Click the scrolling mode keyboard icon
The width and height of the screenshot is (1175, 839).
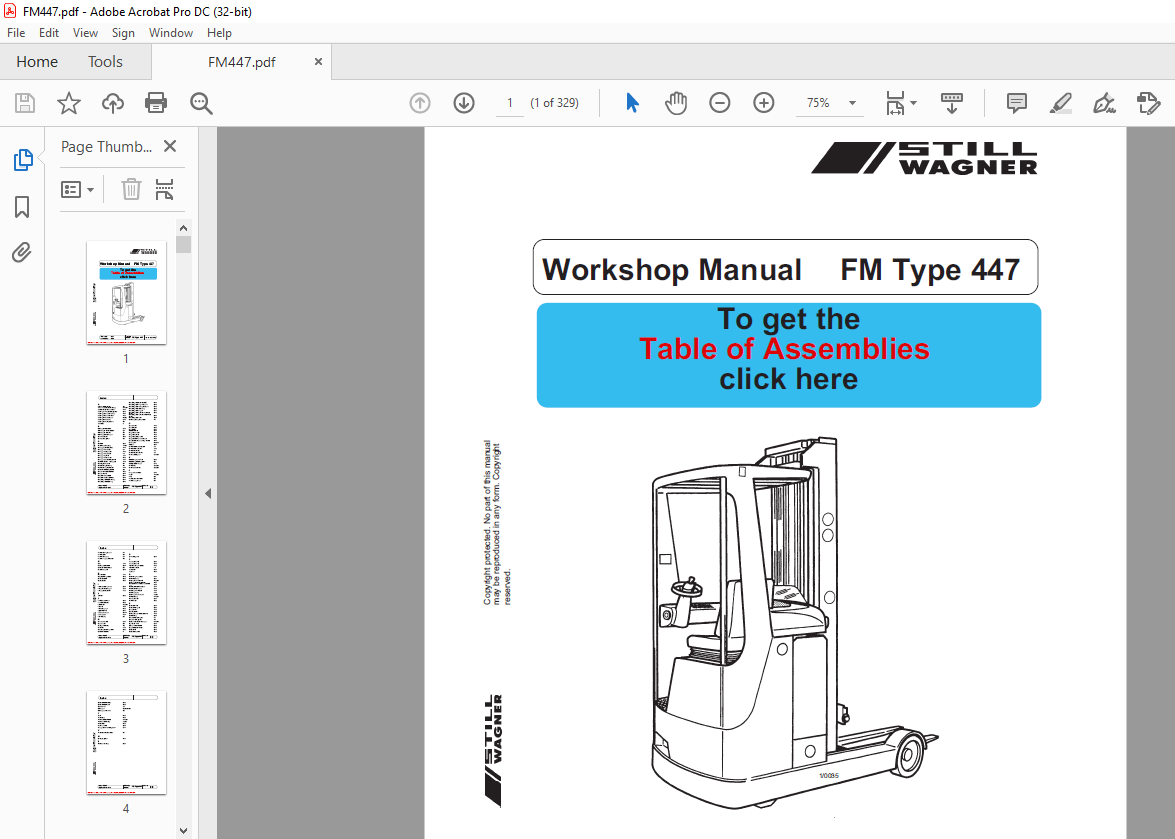952,103
